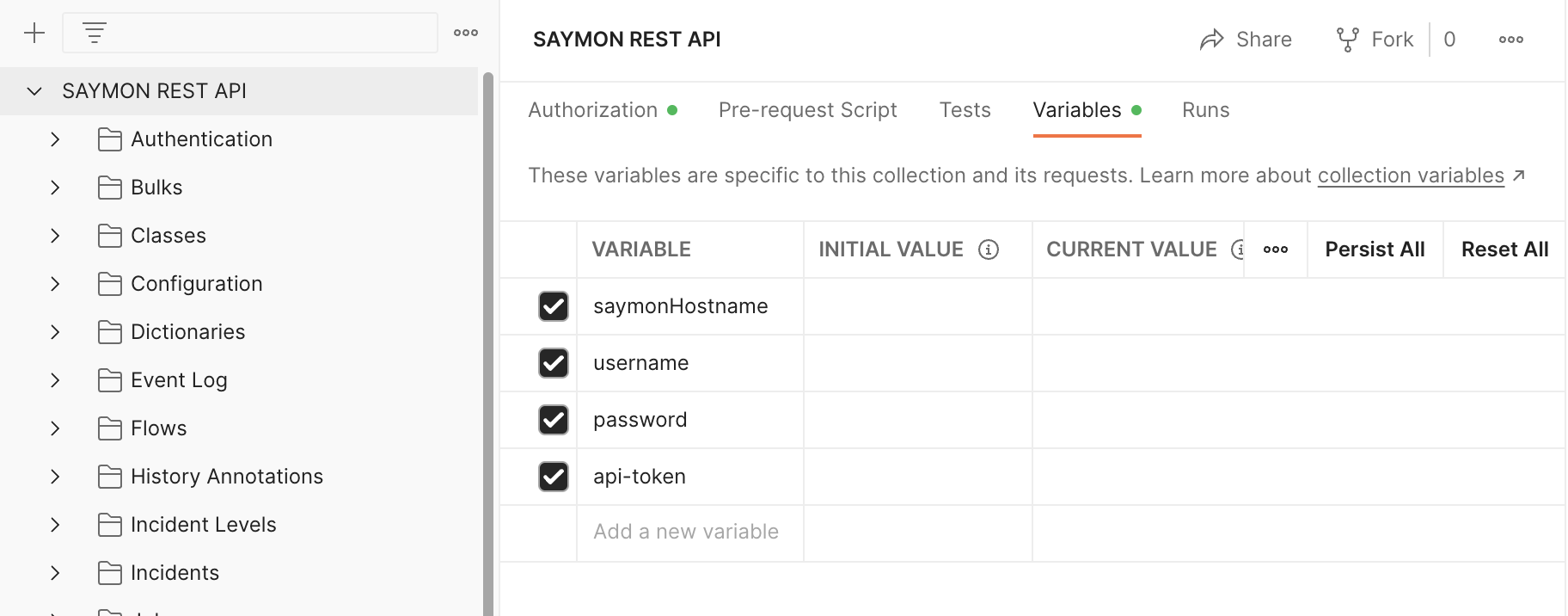Click the Bulks folder icon

pyautogui.click(x=110, y=188)
